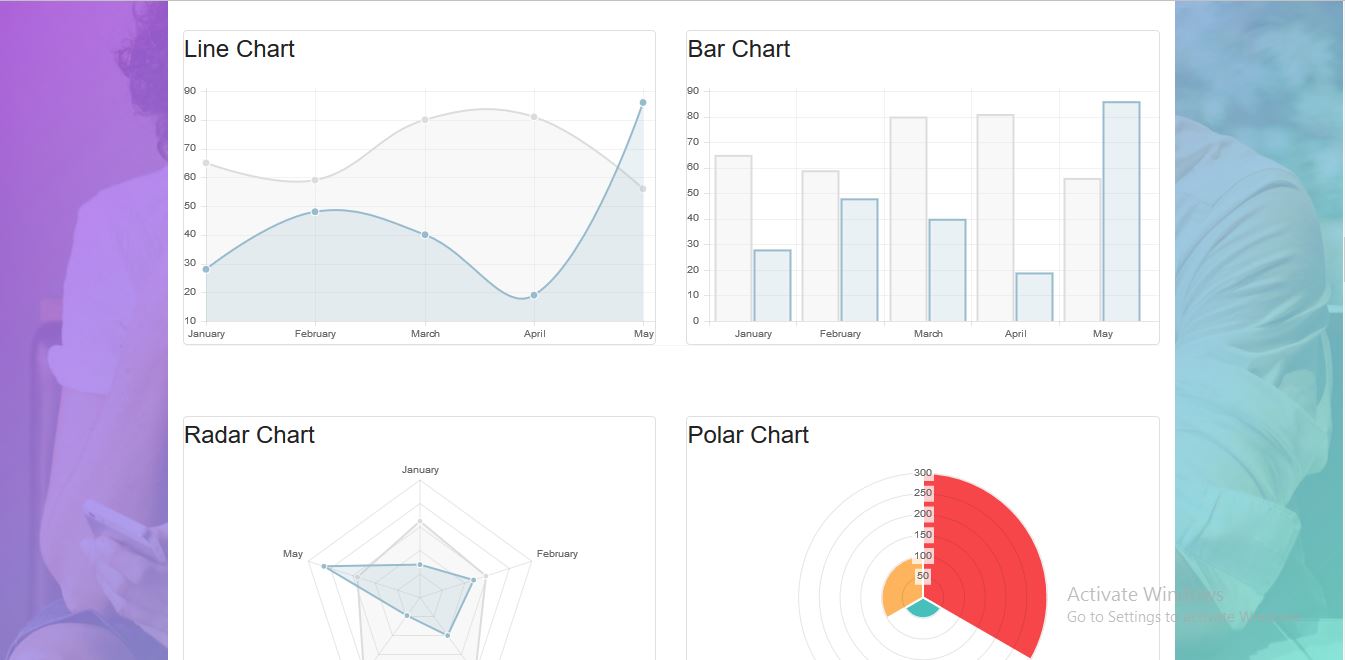Click the May x-axis label in Bar Chart

point(1102,334)
